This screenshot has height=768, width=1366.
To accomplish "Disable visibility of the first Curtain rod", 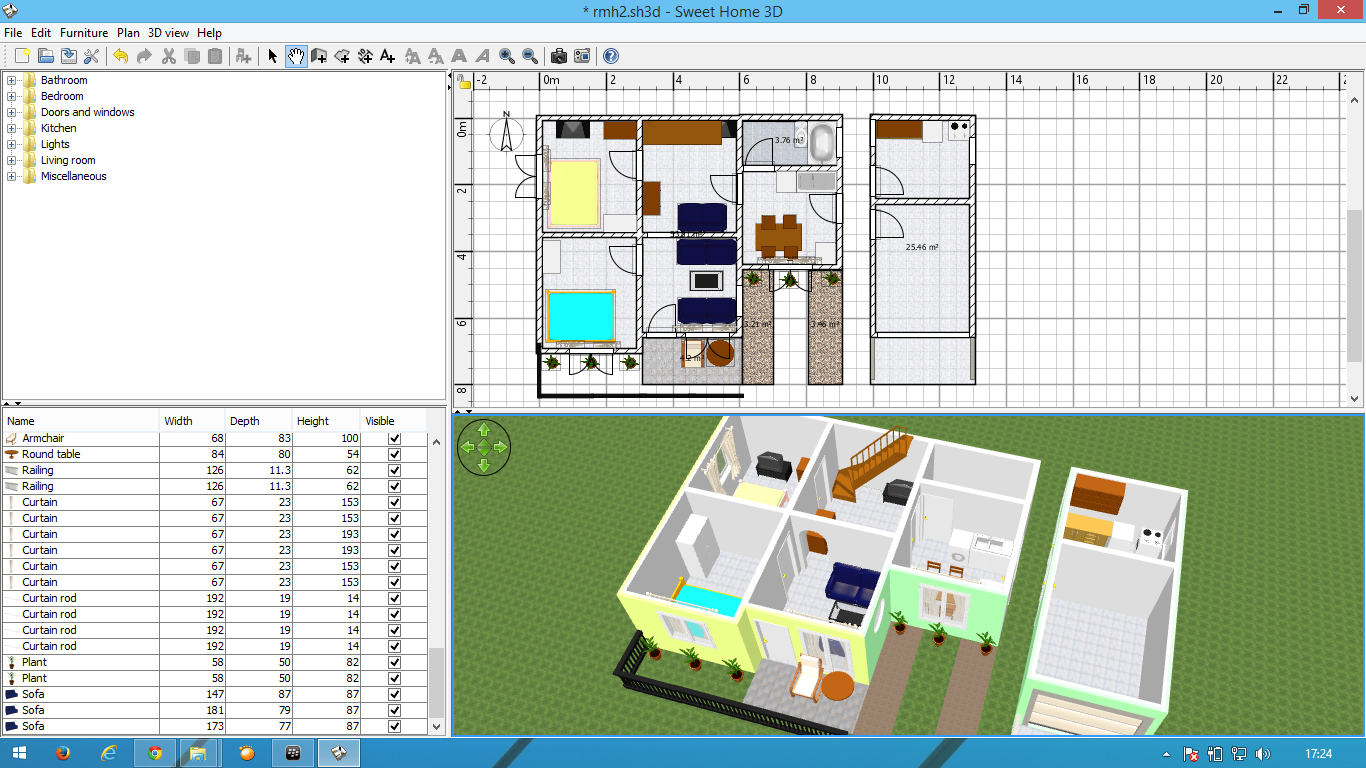I will [x=394, y=598].
